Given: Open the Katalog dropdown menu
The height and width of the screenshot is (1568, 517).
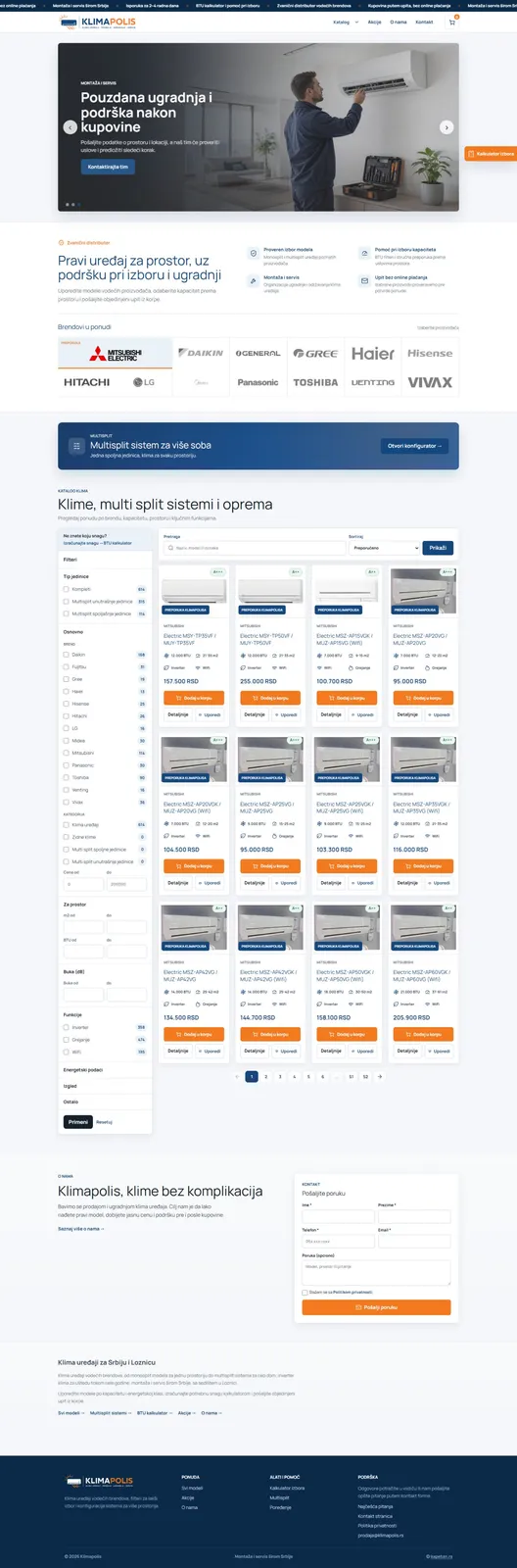Looking at the screenshot, I should pos(346,22).
